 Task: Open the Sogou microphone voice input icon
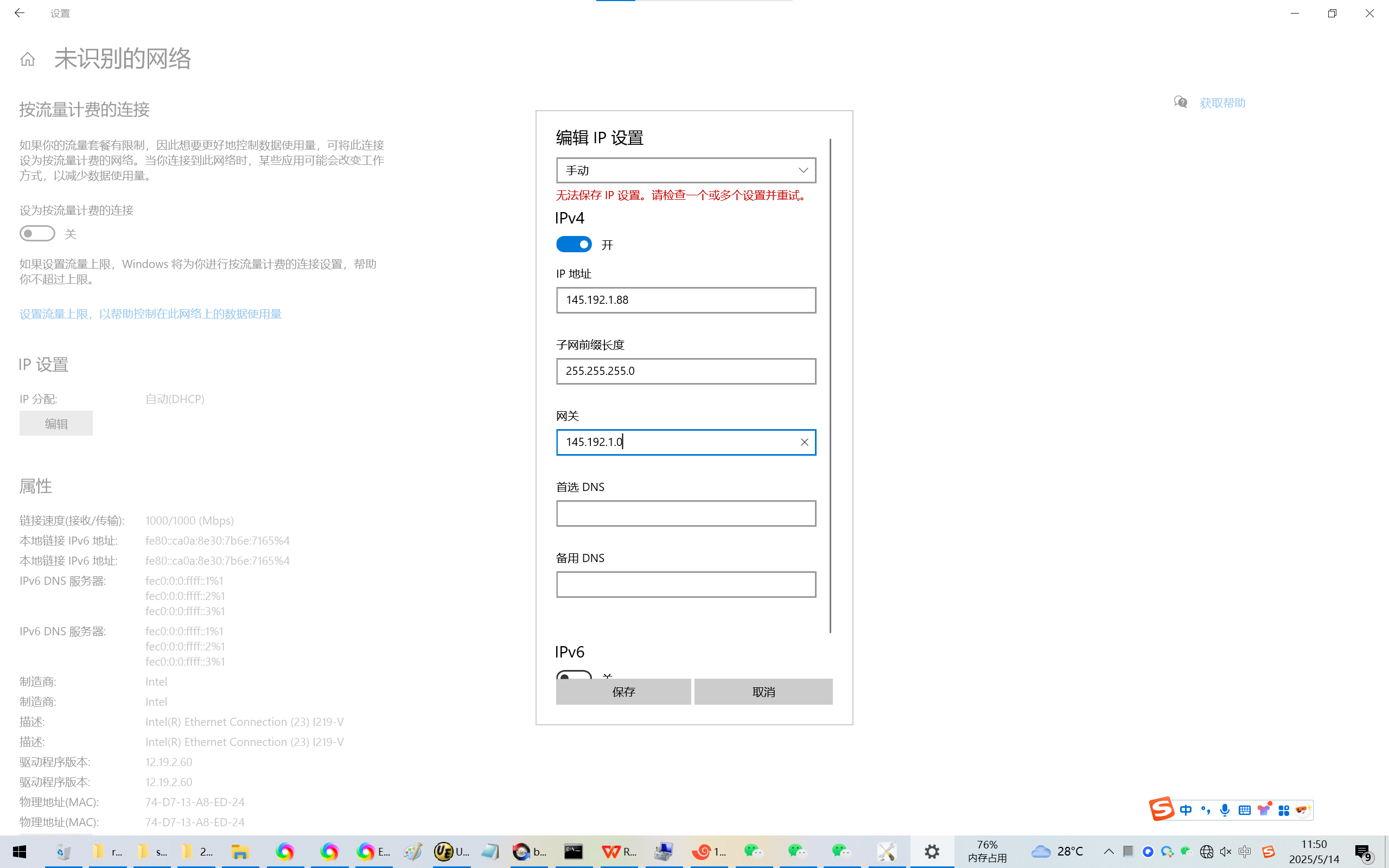(x=1225, y=810)
